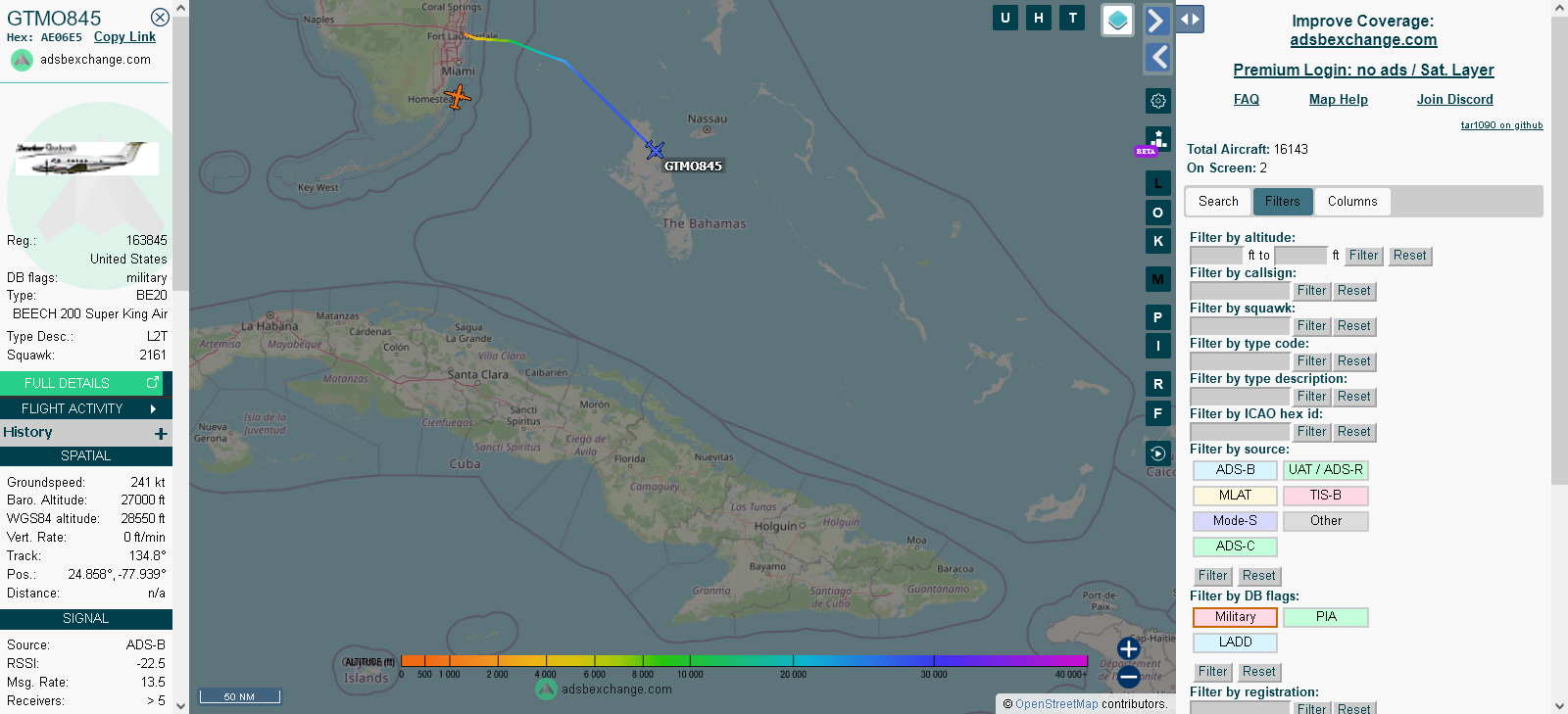The width and height of the screenshot is (1568, 714).
Task: Zoom in the map with plus button
Action: (x=1129, y=648)
